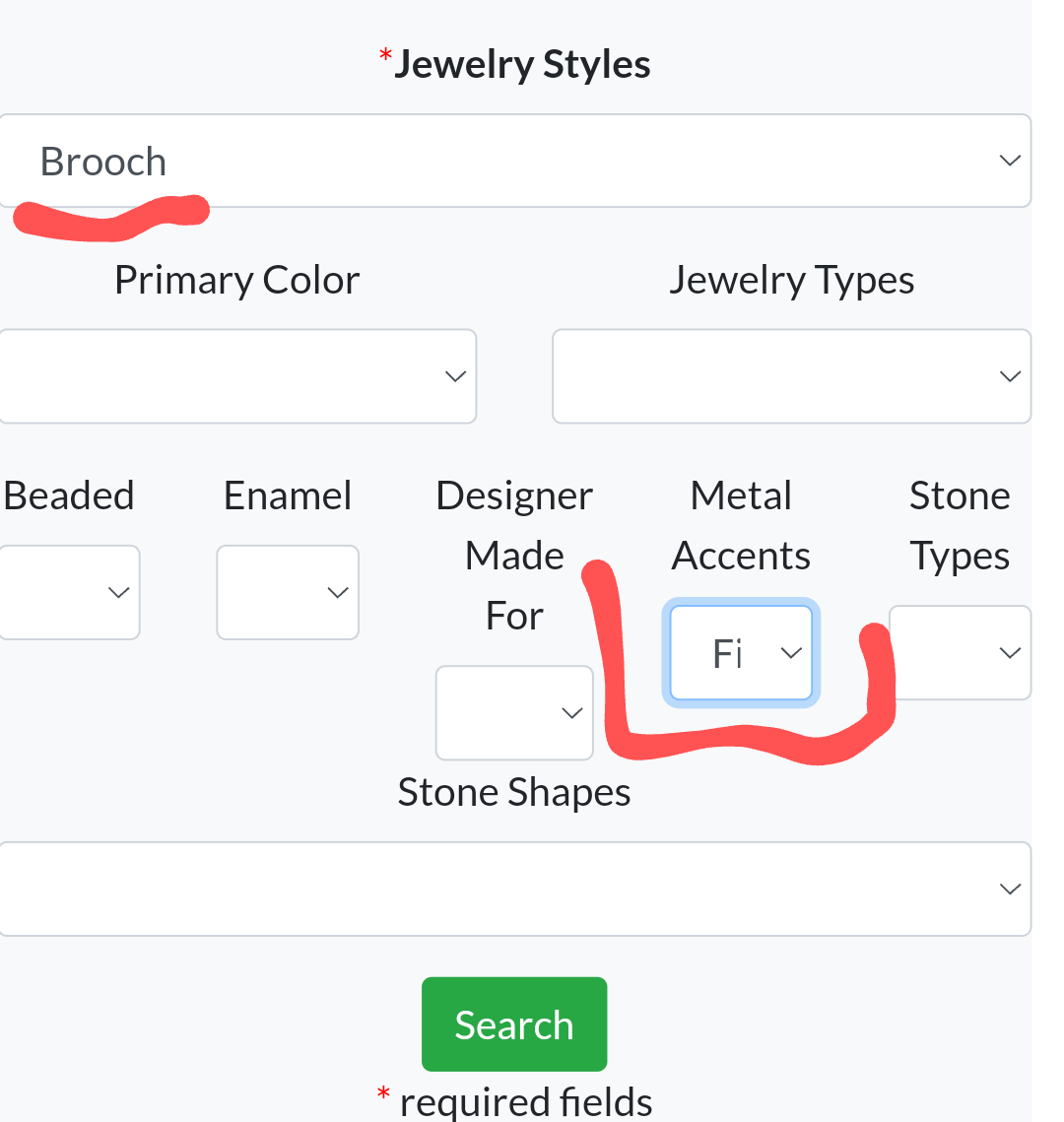Expand the Primary Color dropdown
The image size is (1064, 1122).
[236, 376]
